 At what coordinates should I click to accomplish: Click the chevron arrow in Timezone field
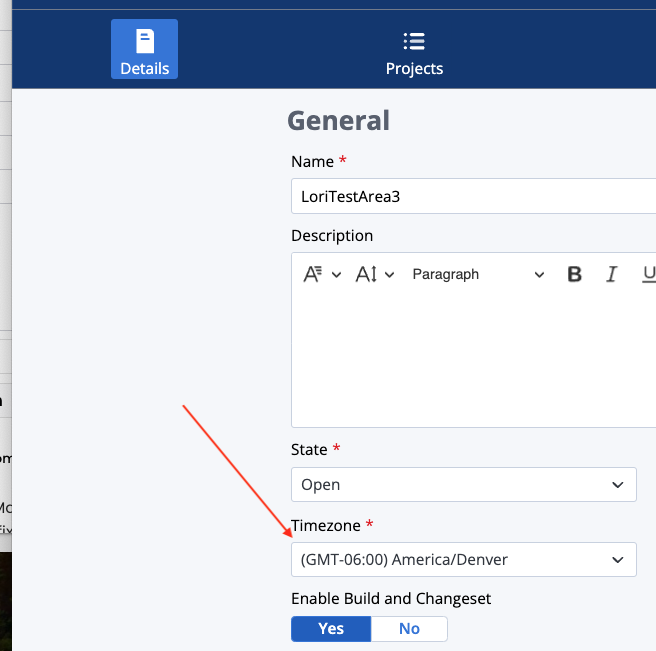point(617,560)
